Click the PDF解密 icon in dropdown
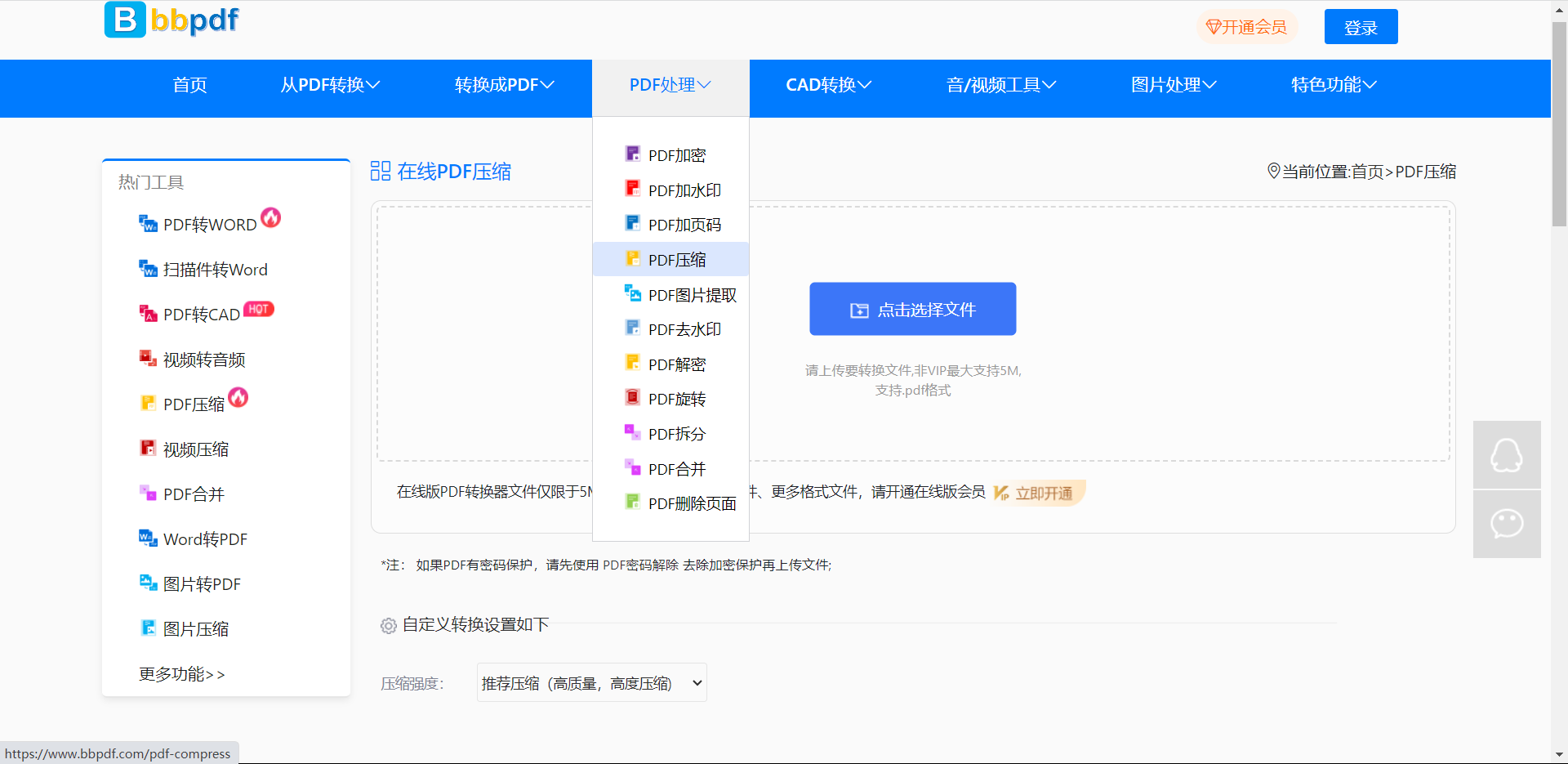This screenshot has height=764, width=1568. point(633,363)
